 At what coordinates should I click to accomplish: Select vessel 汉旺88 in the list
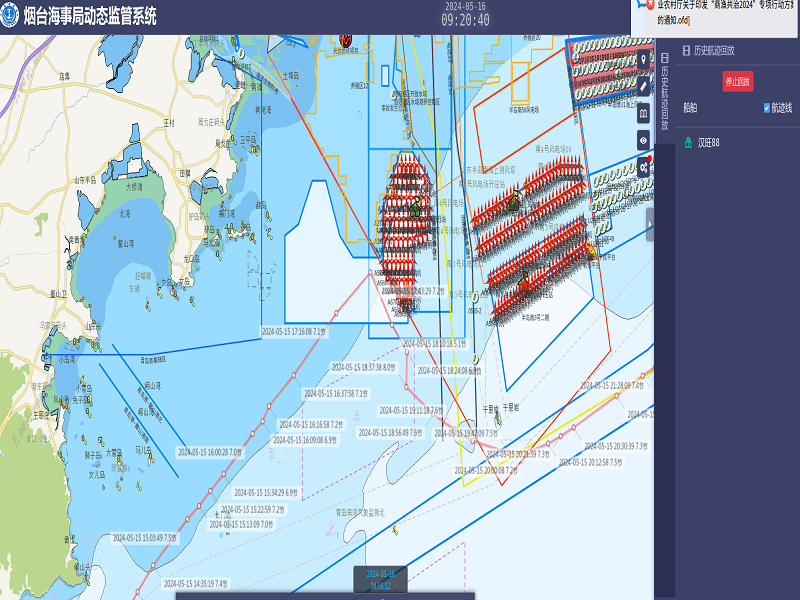tap(708, 143)
